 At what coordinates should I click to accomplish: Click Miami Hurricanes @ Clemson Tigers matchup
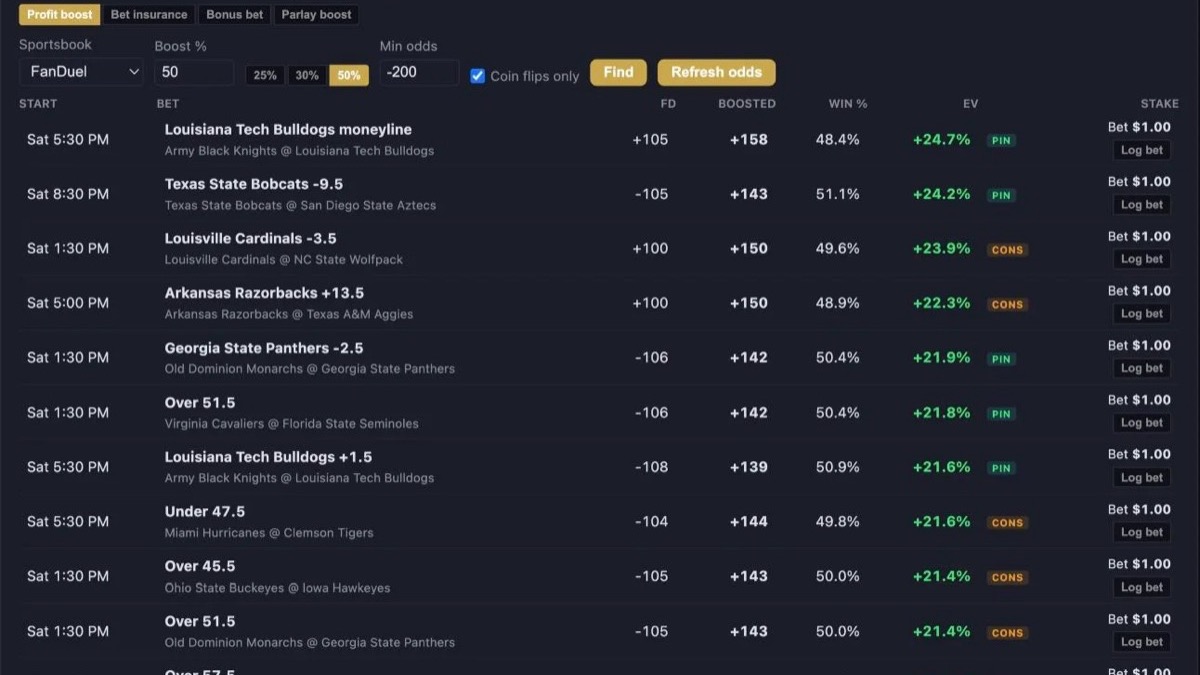click(x=269, y=533)
